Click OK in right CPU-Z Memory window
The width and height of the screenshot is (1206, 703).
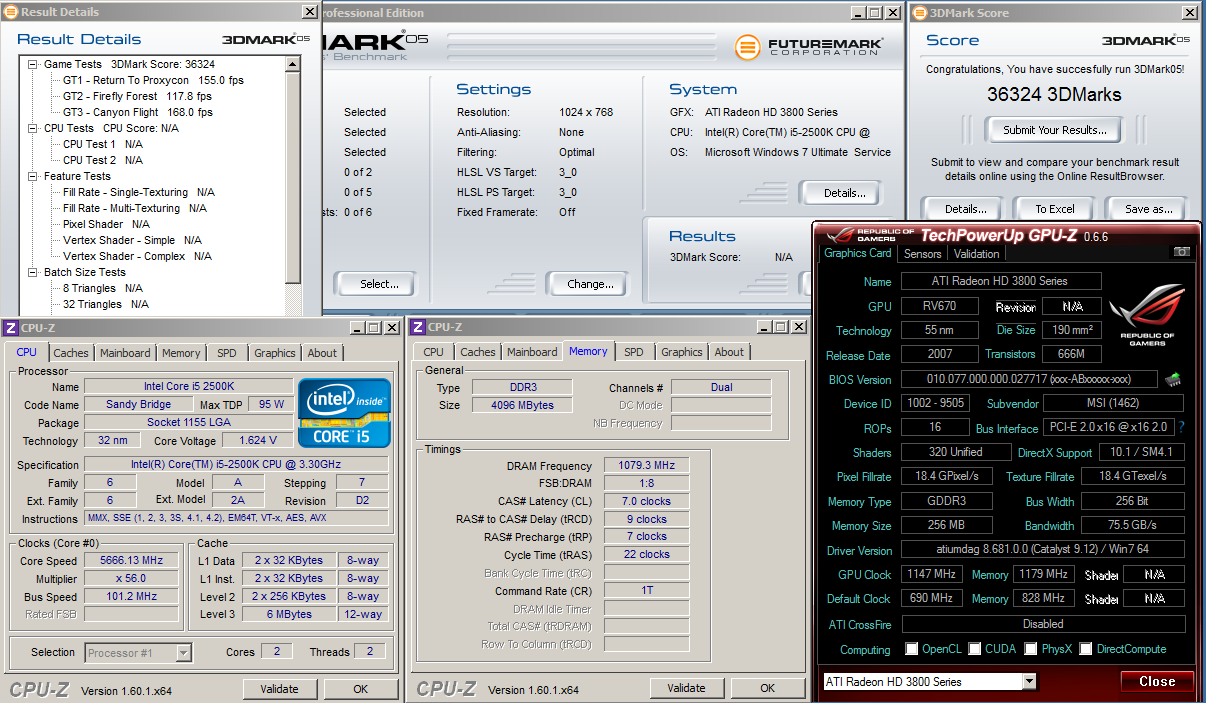pyautogui.click(x=768, y=688)
